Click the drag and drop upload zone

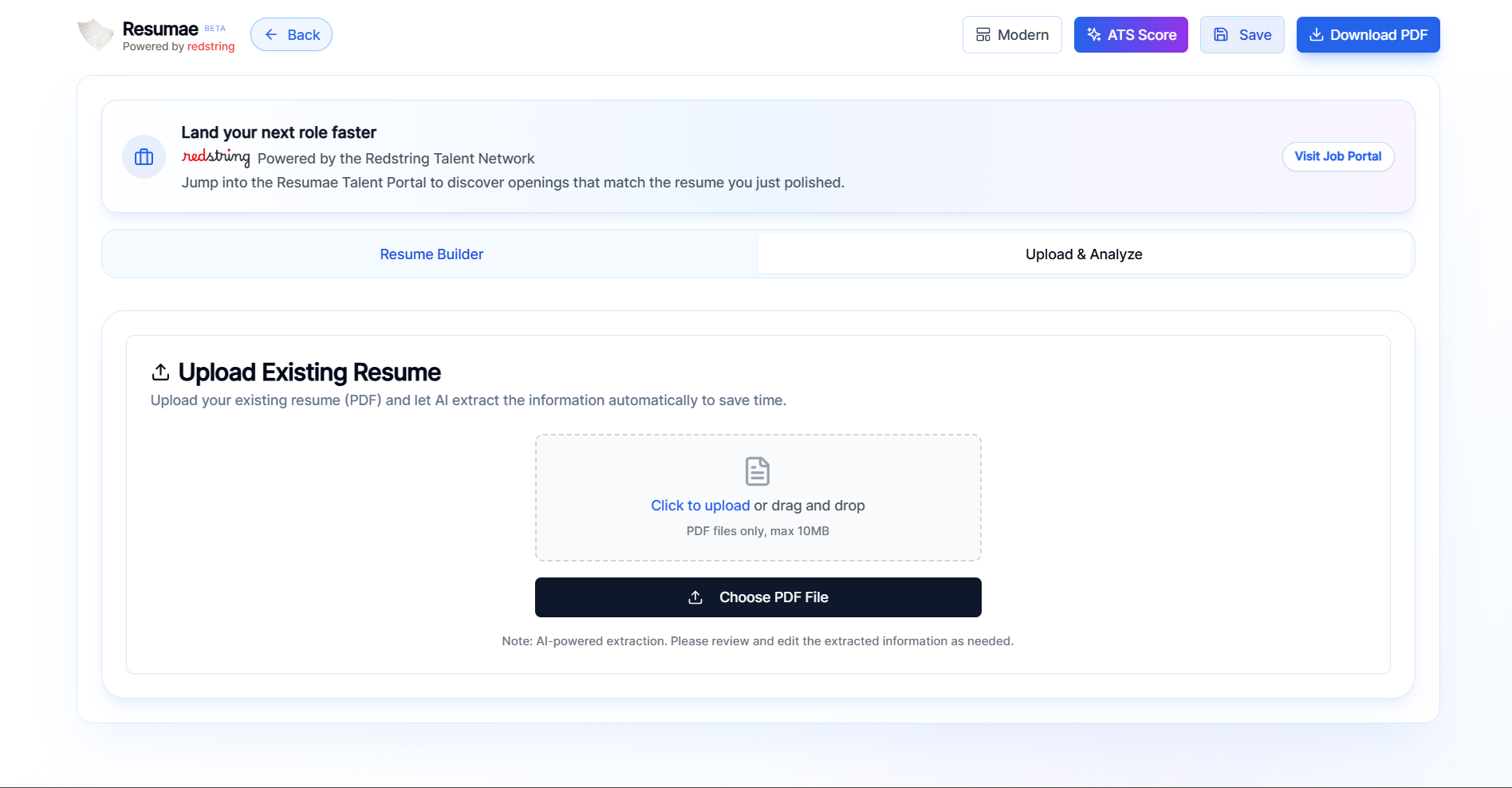[x=758, y=497]
